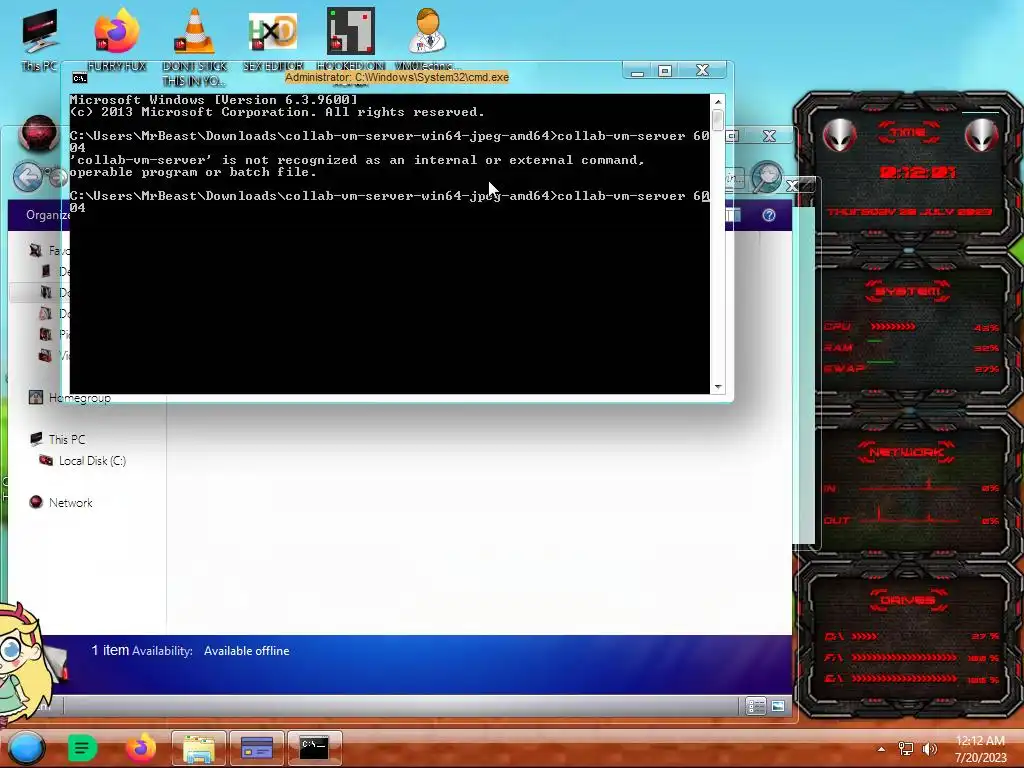Viewport: 1024px width, 768px height.
Task: Go back using the Explorer back arrow
Action: click(28, 176)
